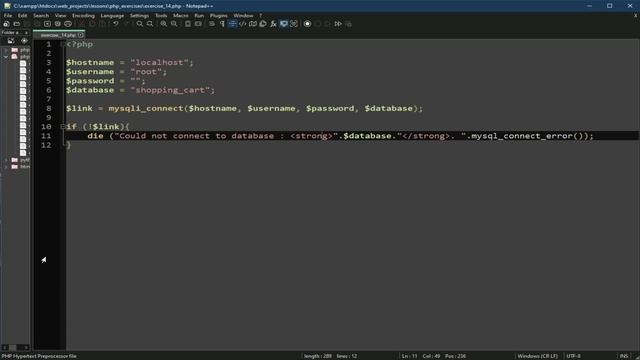Screen dimensions: 640x360
Task: Open the Plugins menu
Action: coord(218,16)
